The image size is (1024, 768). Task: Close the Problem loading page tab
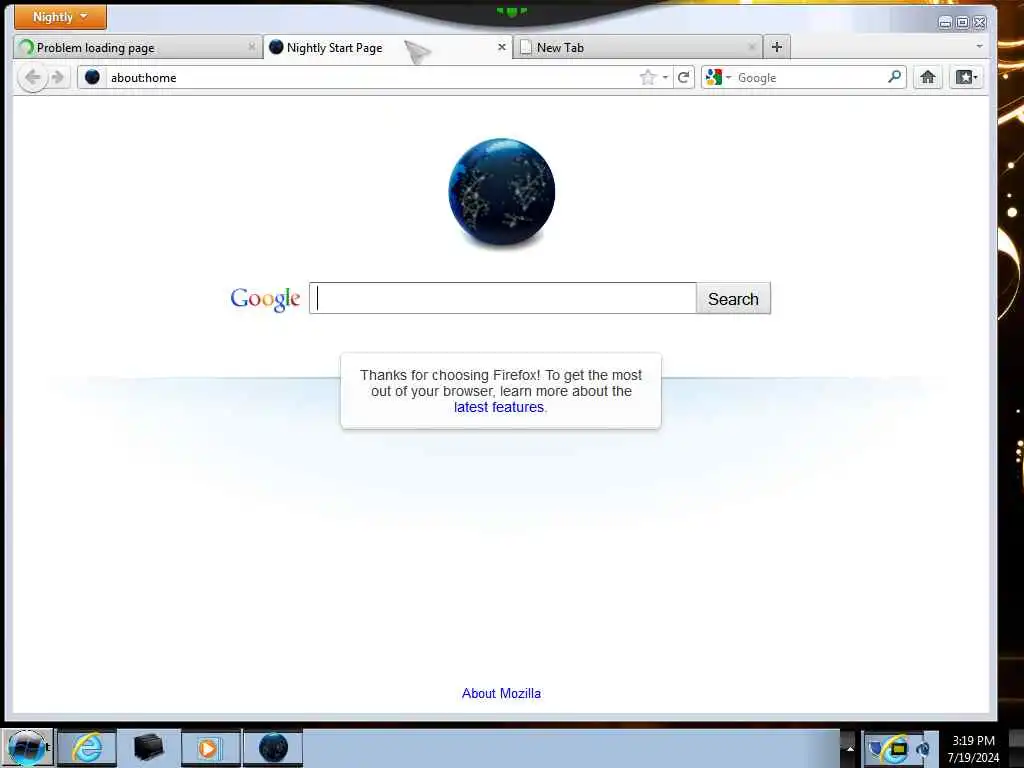click(x=251, y=47)
